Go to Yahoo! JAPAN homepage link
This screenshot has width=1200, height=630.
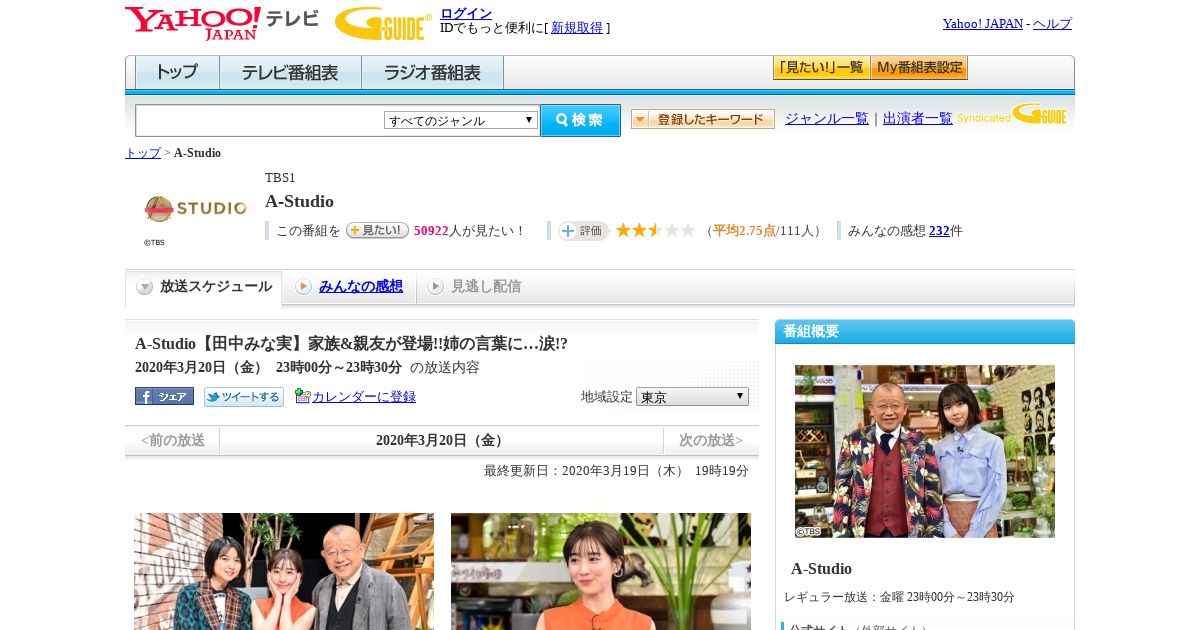pos(983,24)
